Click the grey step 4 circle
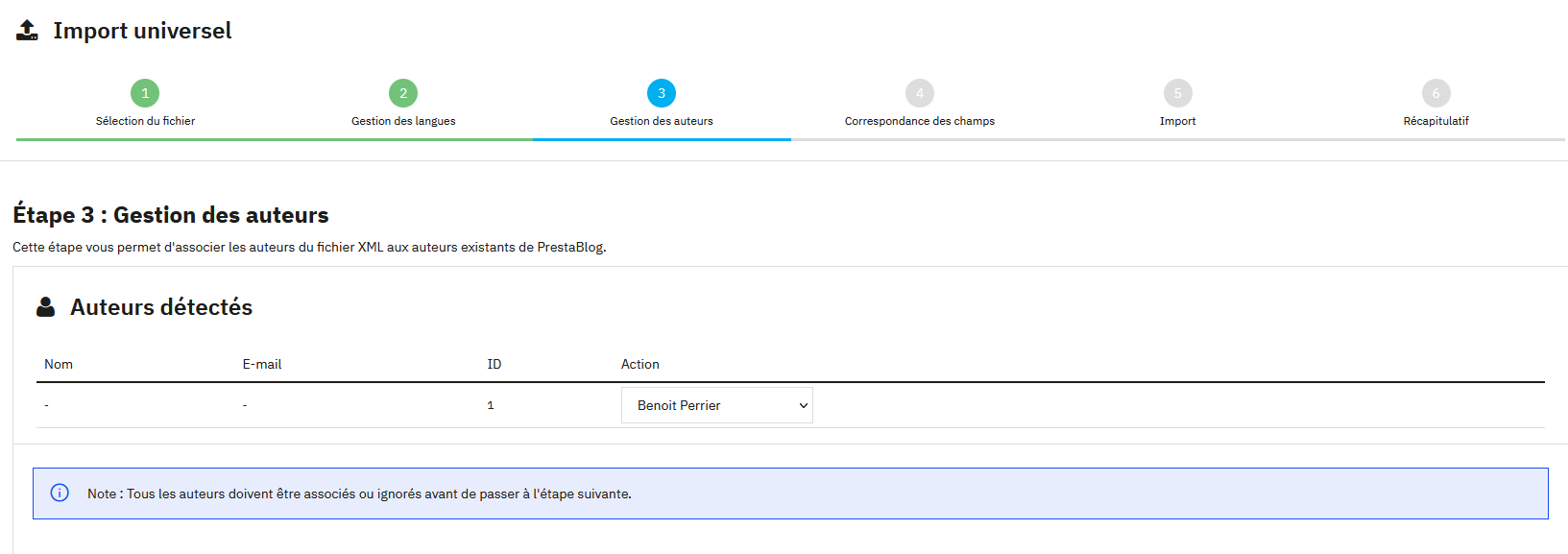 [920, 93]
